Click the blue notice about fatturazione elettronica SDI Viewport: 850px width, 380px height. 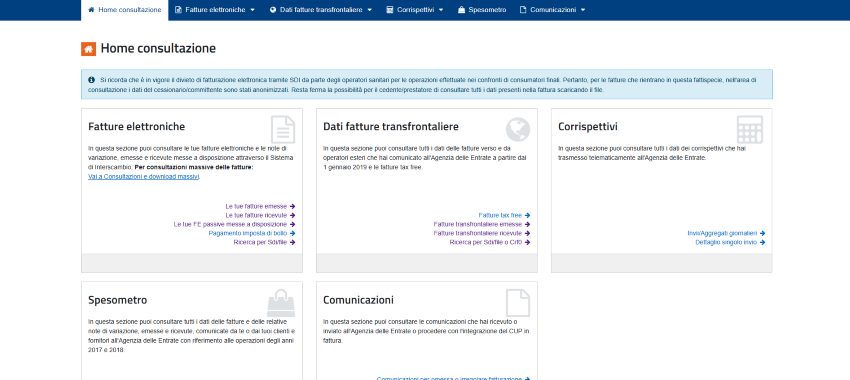coord(427,85)
